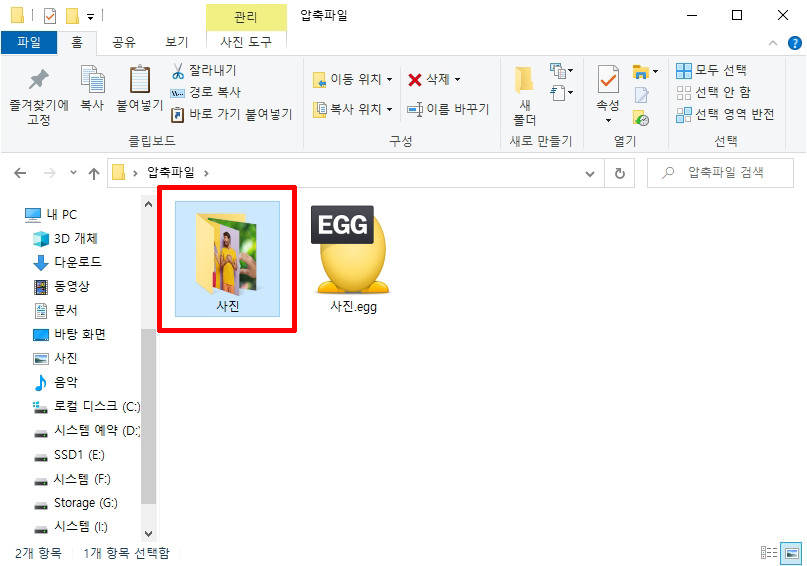This screenshot has height=566, width=807.
Task: Open Quick Access Toolbar customize dropdown
Action: pos(91,17)
